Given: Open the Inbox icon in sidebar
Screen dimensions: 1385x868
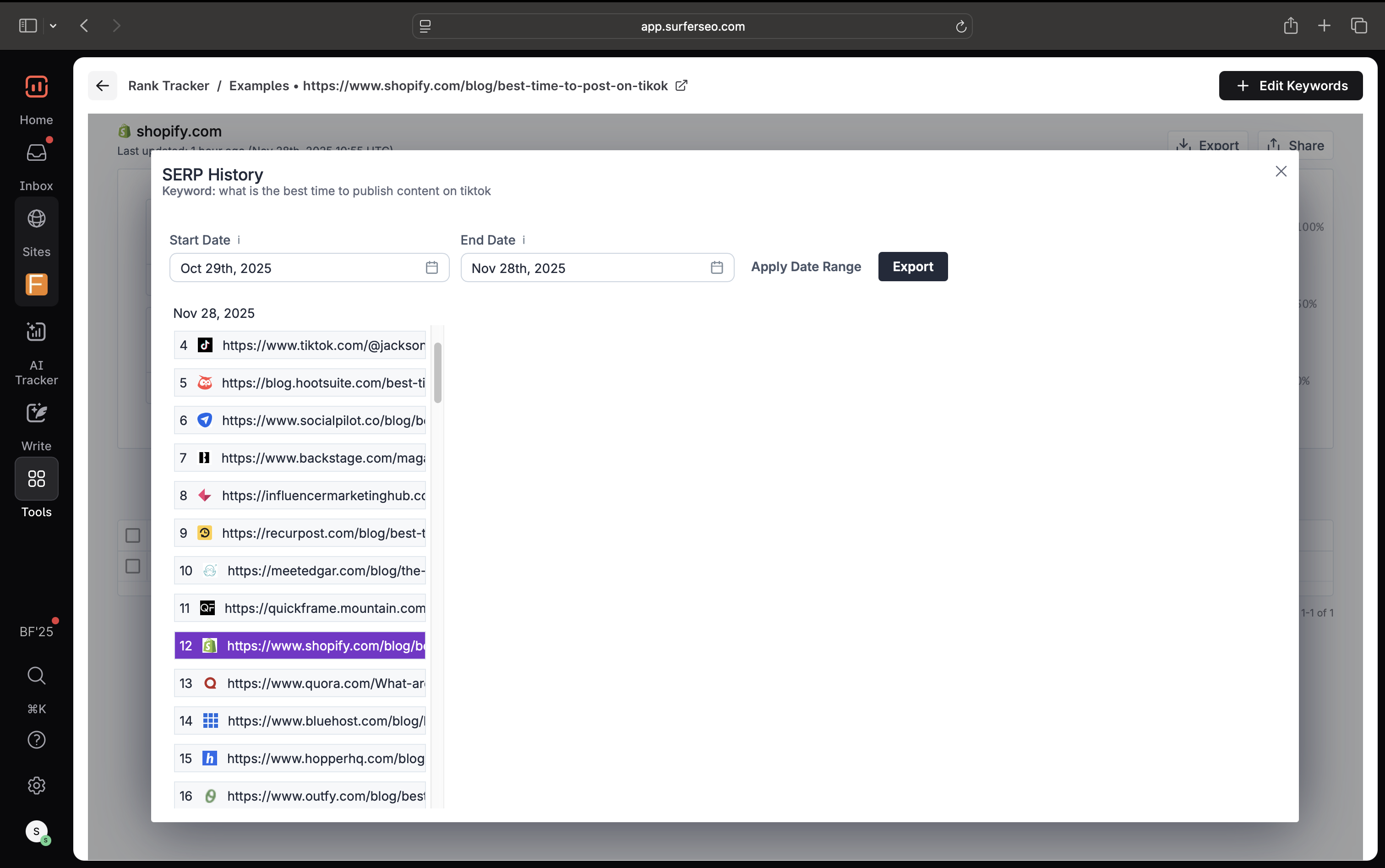Looking at the screenshot, I should (x=36, y=153).
